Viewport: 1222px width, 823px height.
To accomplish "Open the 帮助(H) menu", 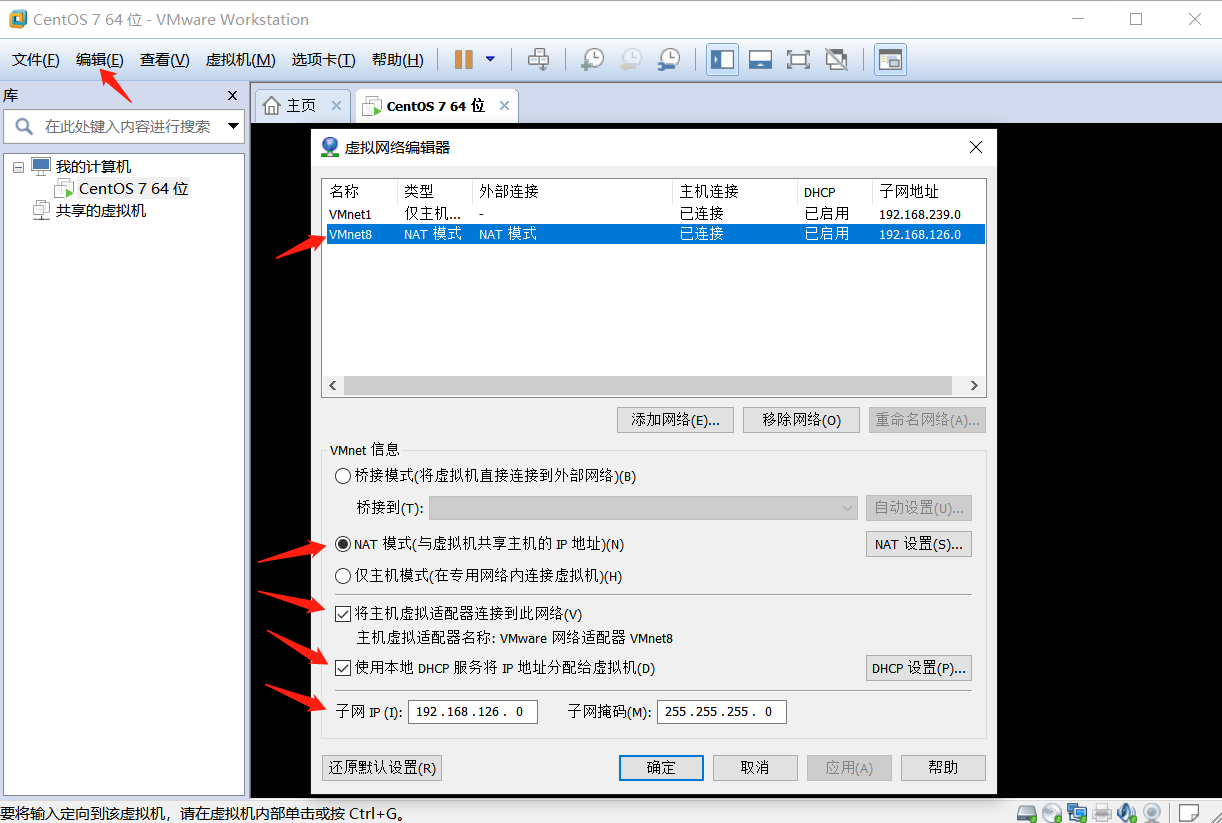I will tap(398, 60).
